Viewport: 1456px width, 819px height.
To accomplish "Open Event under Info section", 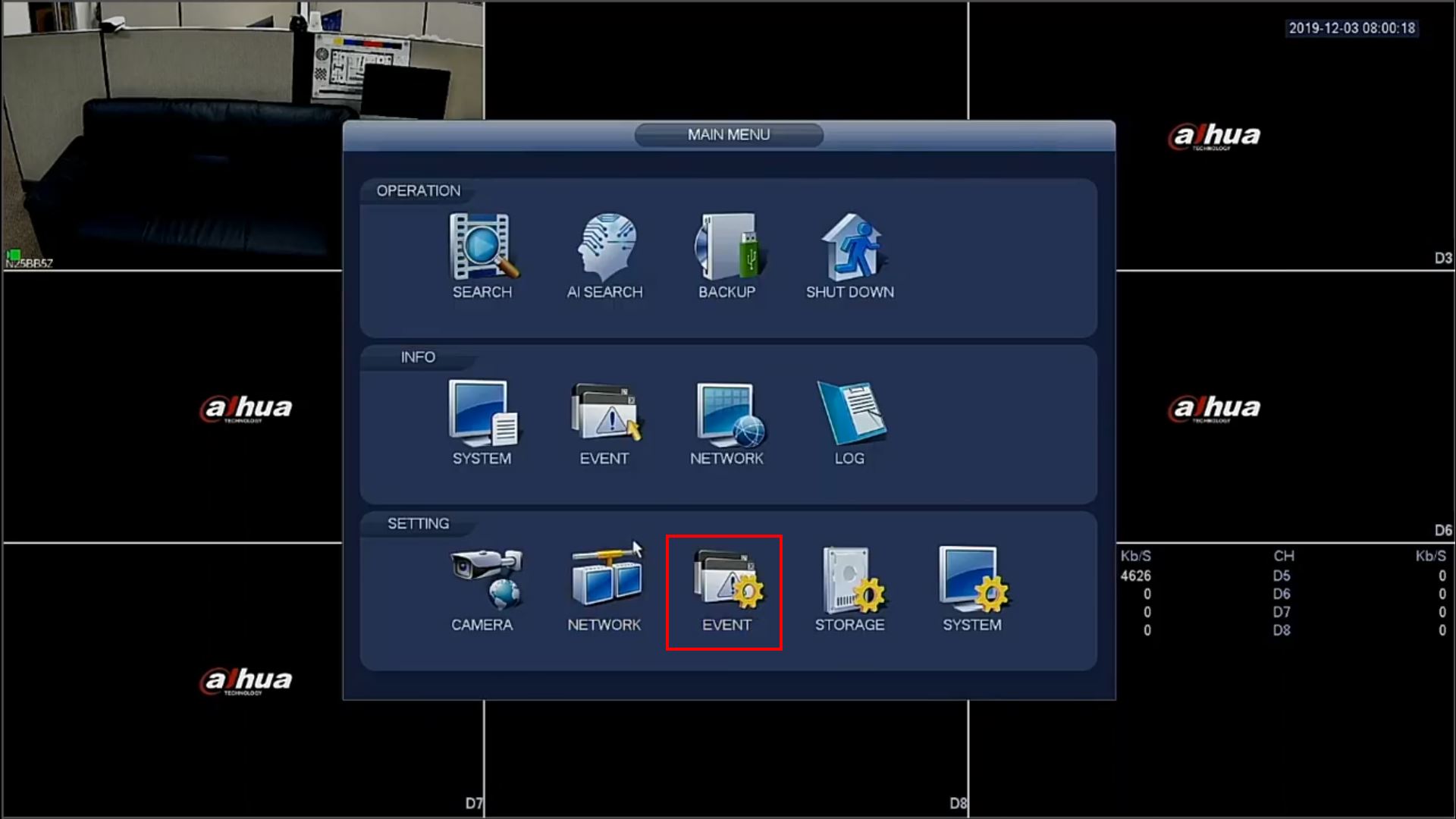I will pyautogui.click(x=604, y=415).
